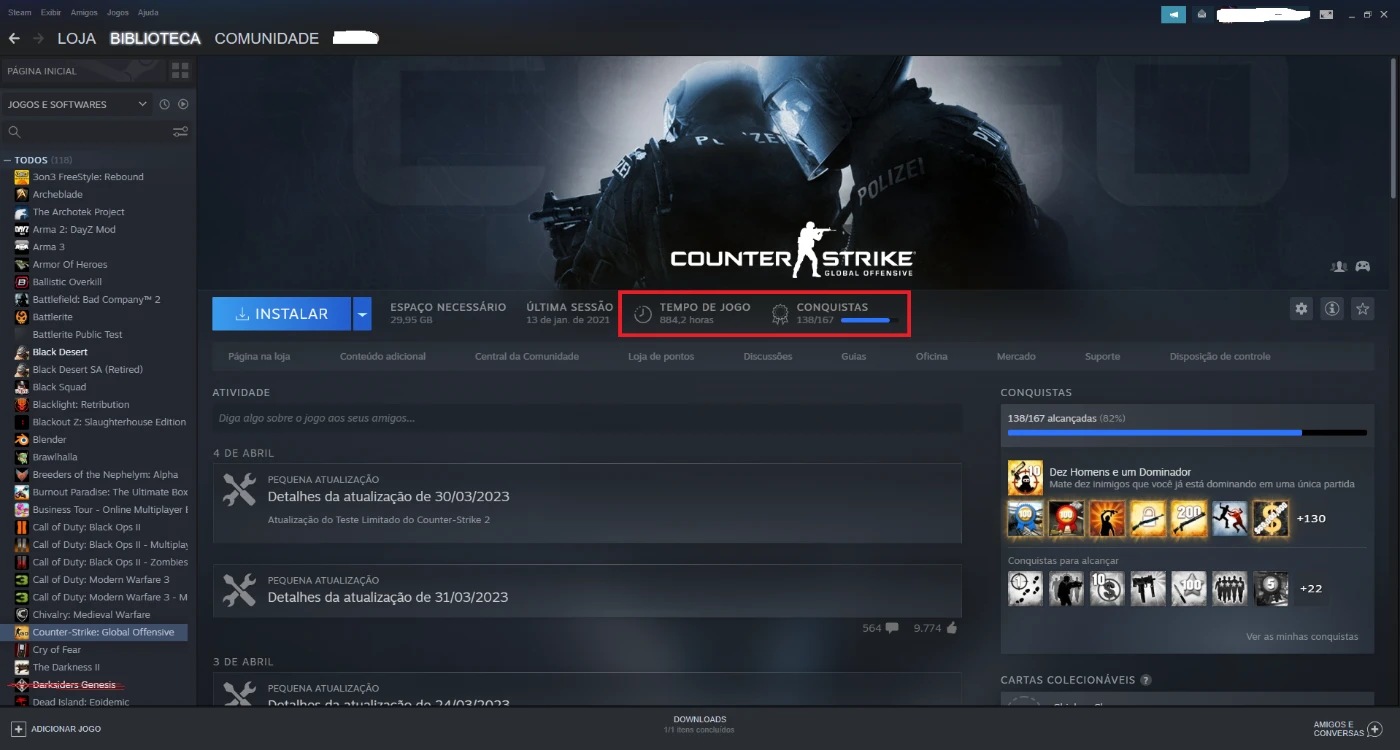The image size is (1400, 750).
Task: View friends who play icon
Action: 1339,266
